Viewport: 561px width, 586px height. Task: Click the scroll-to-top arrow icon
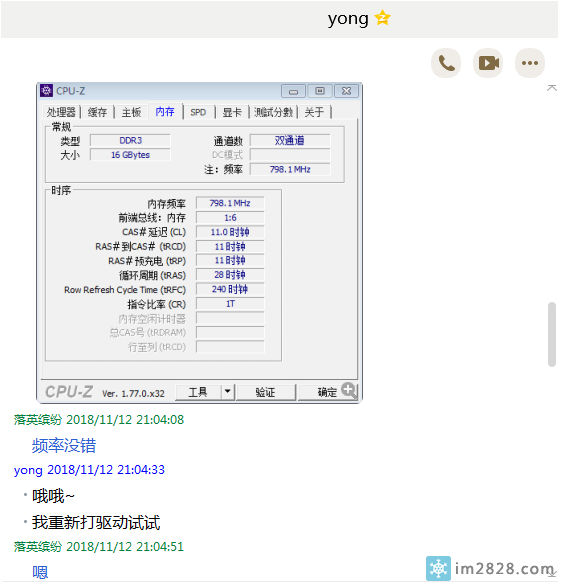click(x=552, y=88)
